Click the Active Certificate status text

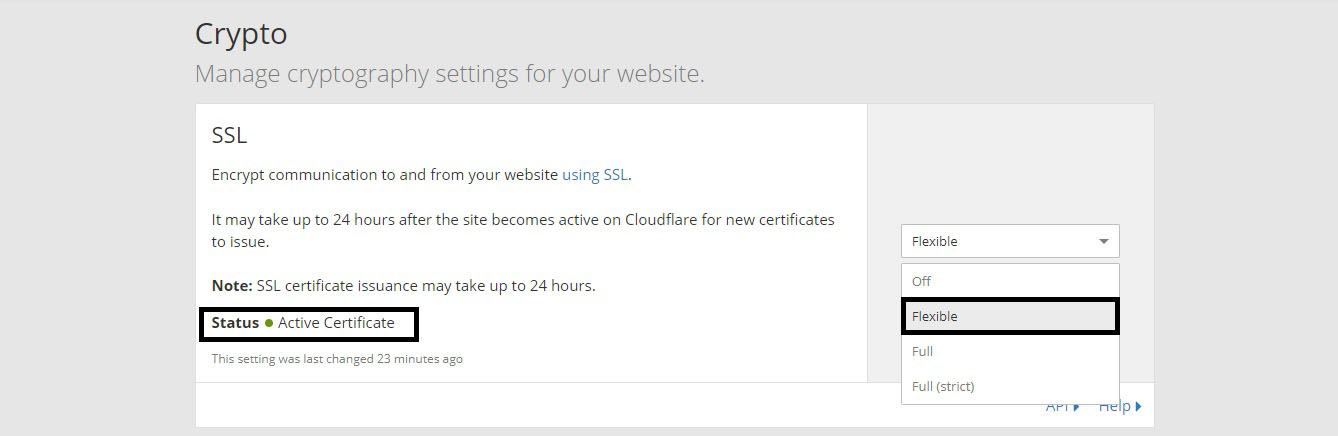(336, 323)
